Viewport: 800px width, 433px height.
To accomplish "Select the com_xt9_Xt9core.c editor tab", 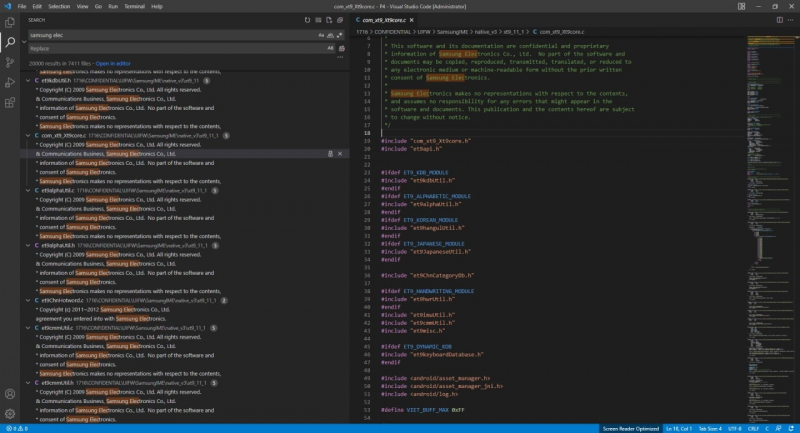I will [x=384, y=19].
